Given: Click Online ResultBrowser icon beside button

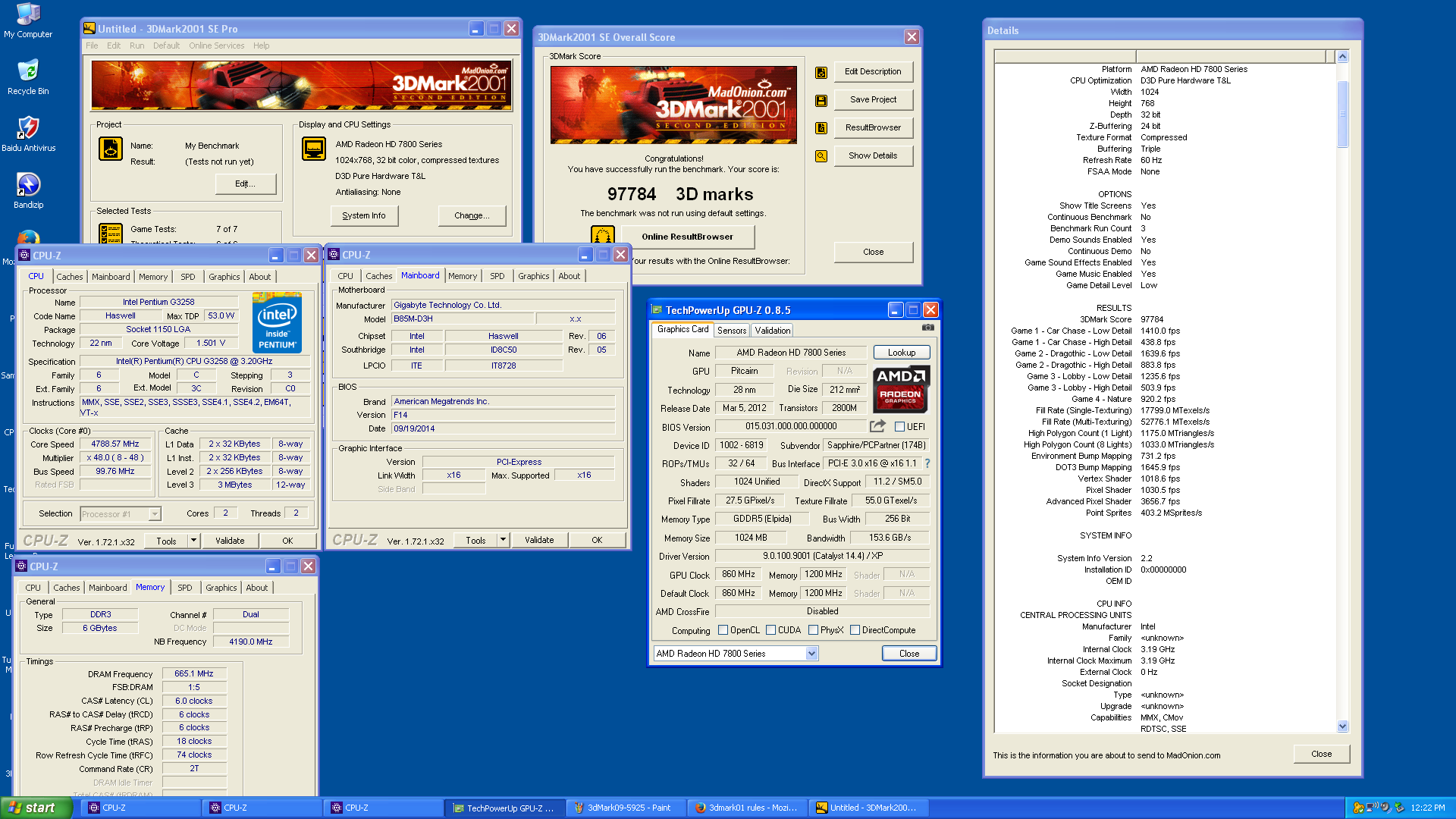Looking at the screenshot, I should pos(603,235).
